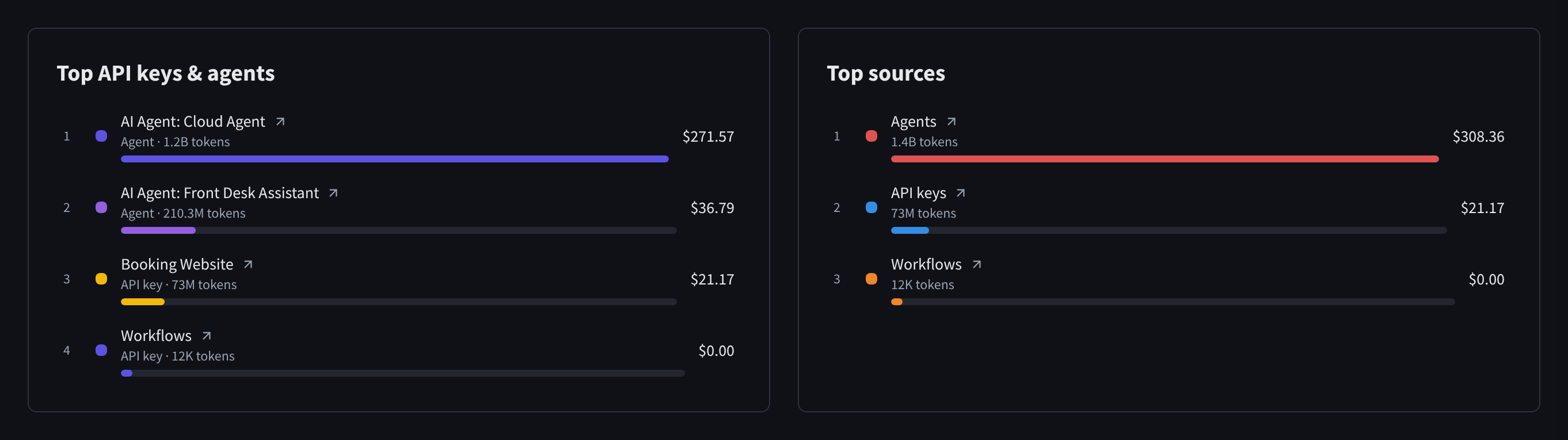This screenshot has height=440, width=1568.
Task: Select the $36.79 cost value
Action: [712, 208]
